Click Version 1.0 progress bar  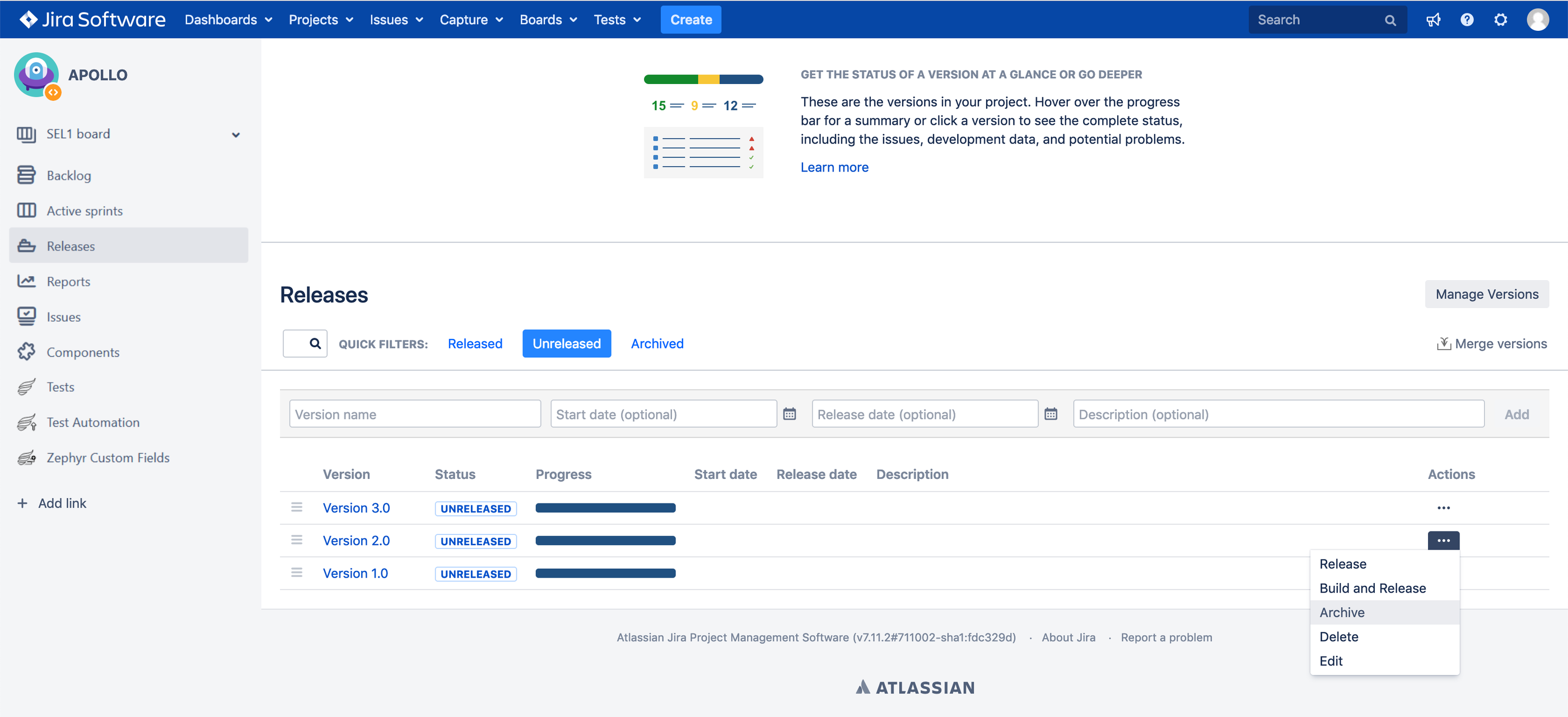[x=605, y=574]
